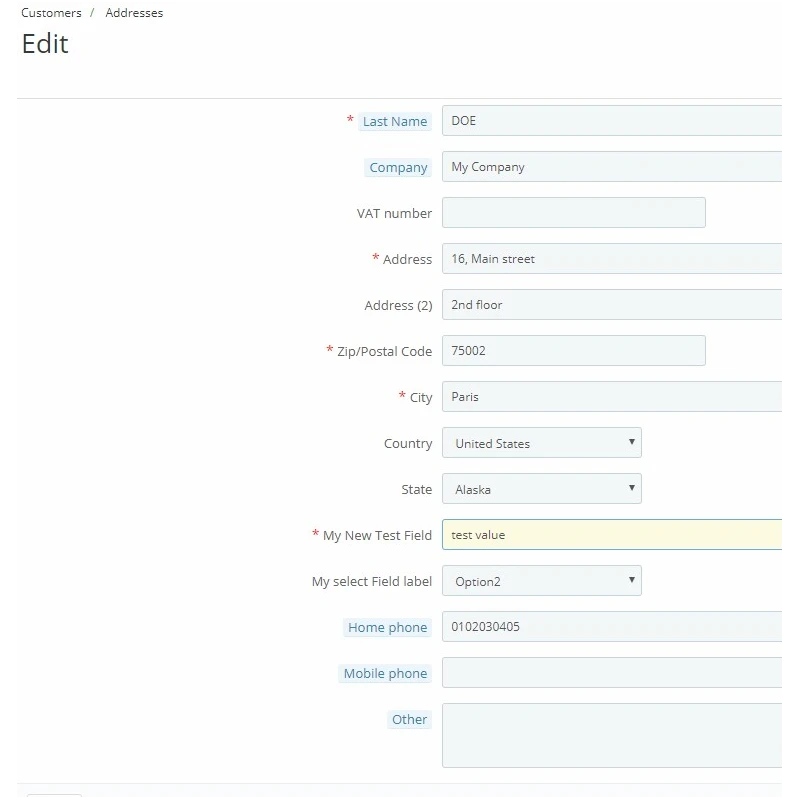Open the Country dropdown showing United States
Image resolution: width=800 pixels, height=800 pixels.
tap(541, 442)
